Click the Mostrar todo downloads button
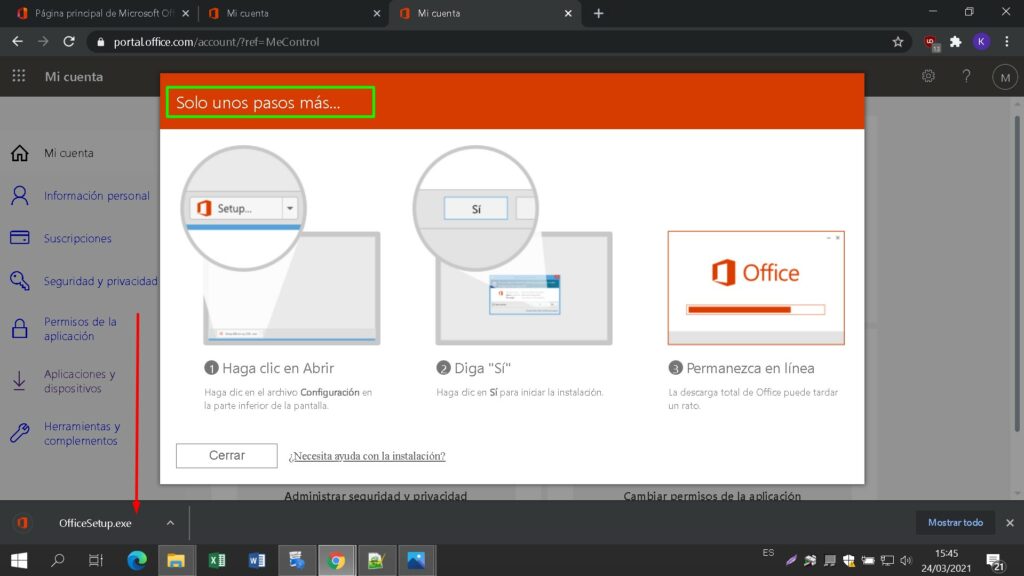1024x576 pixels. coord(955,523)
